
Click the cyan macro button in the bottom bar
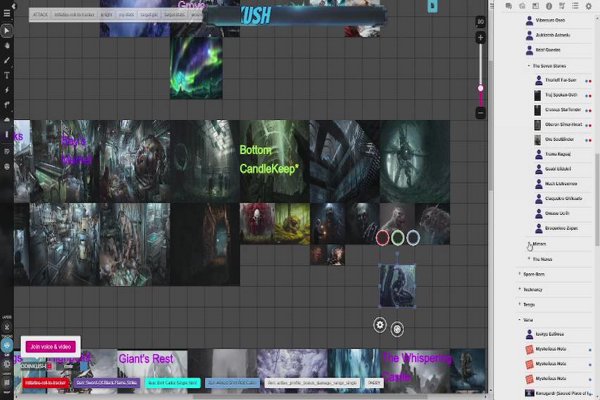click(x=173, y=383)
